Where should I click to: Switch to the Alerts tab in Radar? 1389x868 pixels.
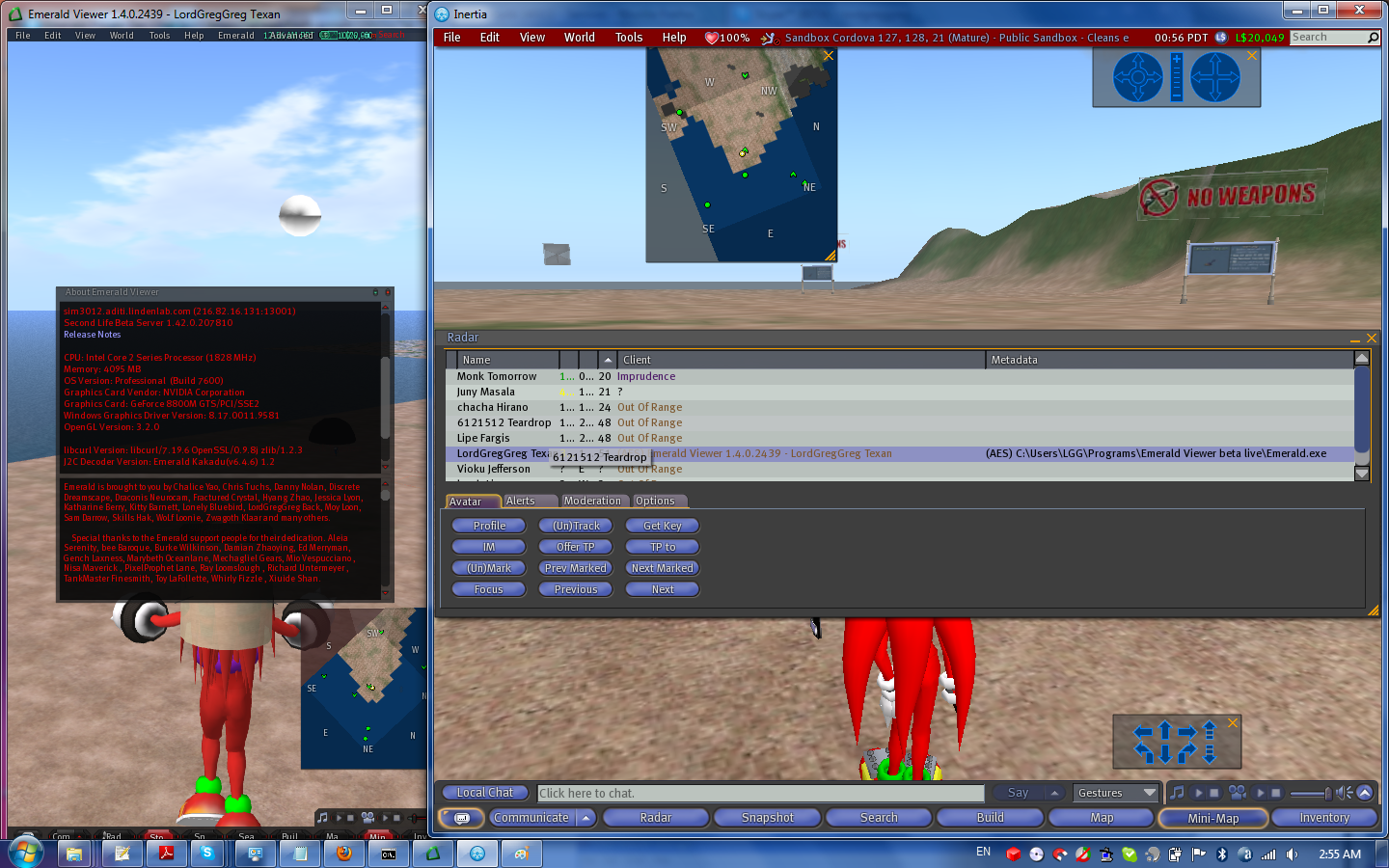(x=531, y=501)
